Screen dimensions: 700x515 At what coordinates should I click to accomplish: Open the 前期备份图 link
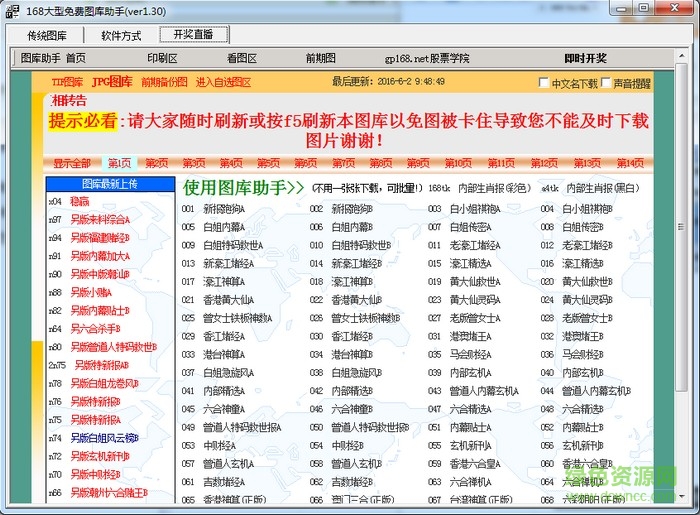164,82
